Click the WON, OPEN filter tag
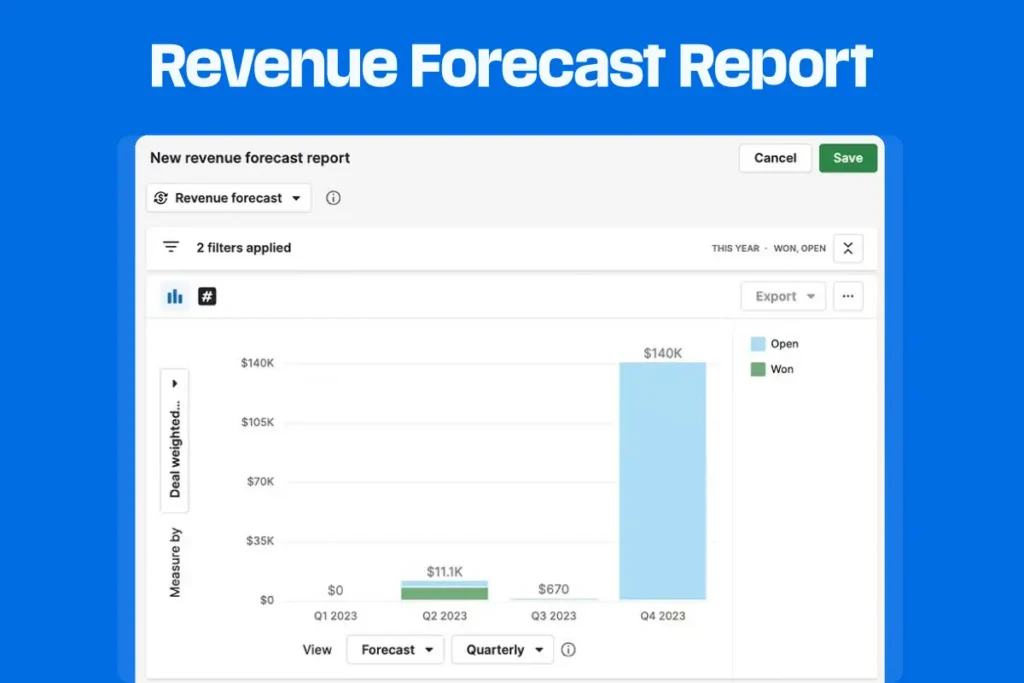This screenshot has height=683, width=1024. pyautogui.click(x=799, y=248)
